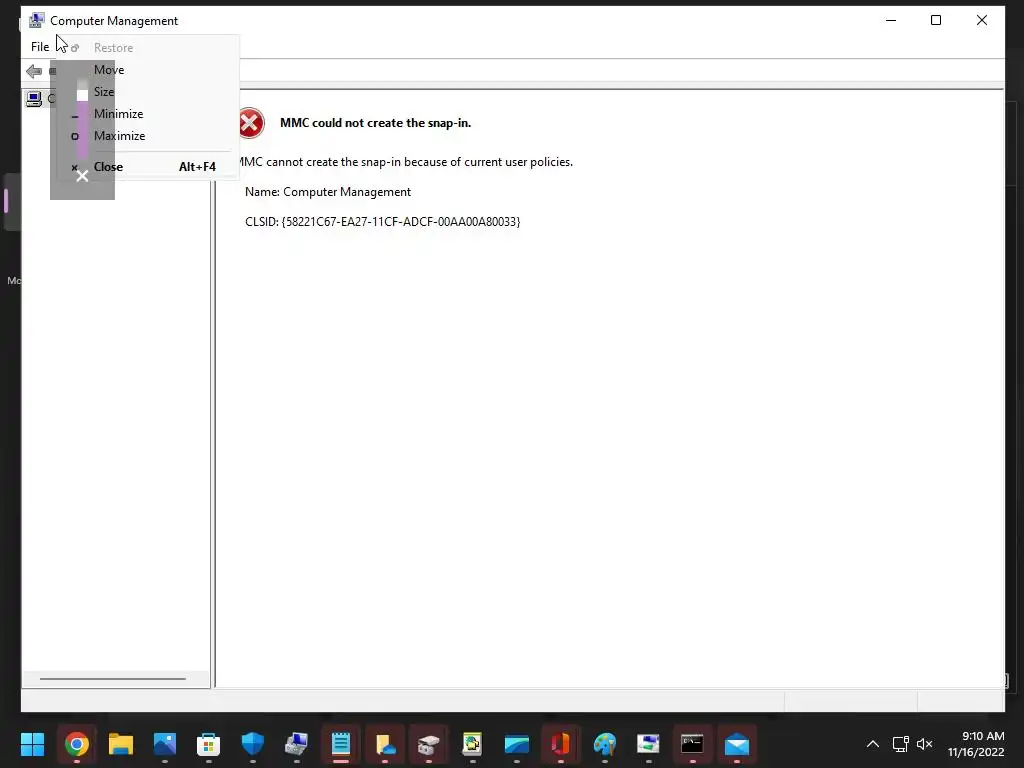Click the muted speaker tray icon
Image resolution: width=1024 pixels, height=768 pixels.
925,744
